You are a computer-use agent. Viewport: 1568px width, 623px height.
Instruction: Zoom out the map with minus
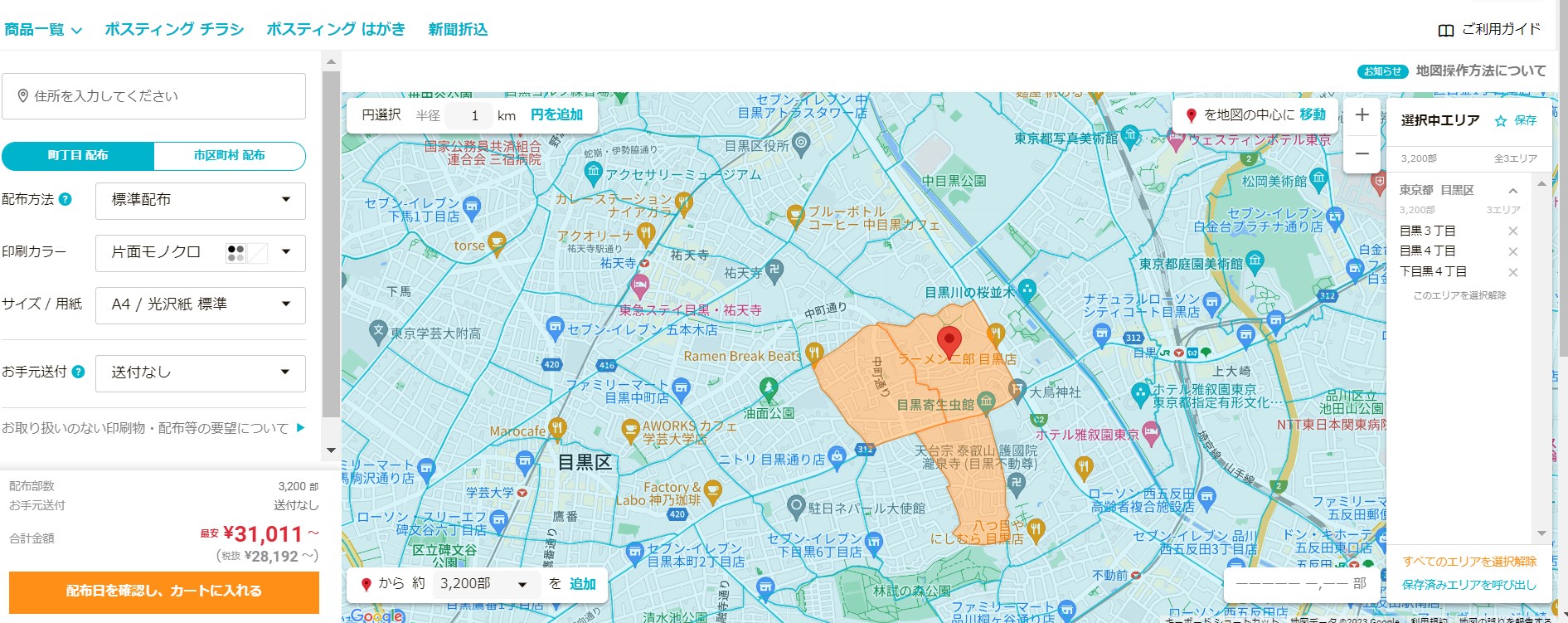point(1362,153)
